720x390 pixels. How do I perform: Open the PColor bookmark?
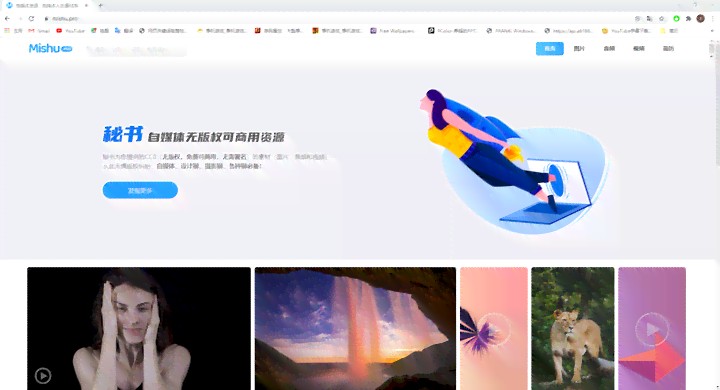453,31
